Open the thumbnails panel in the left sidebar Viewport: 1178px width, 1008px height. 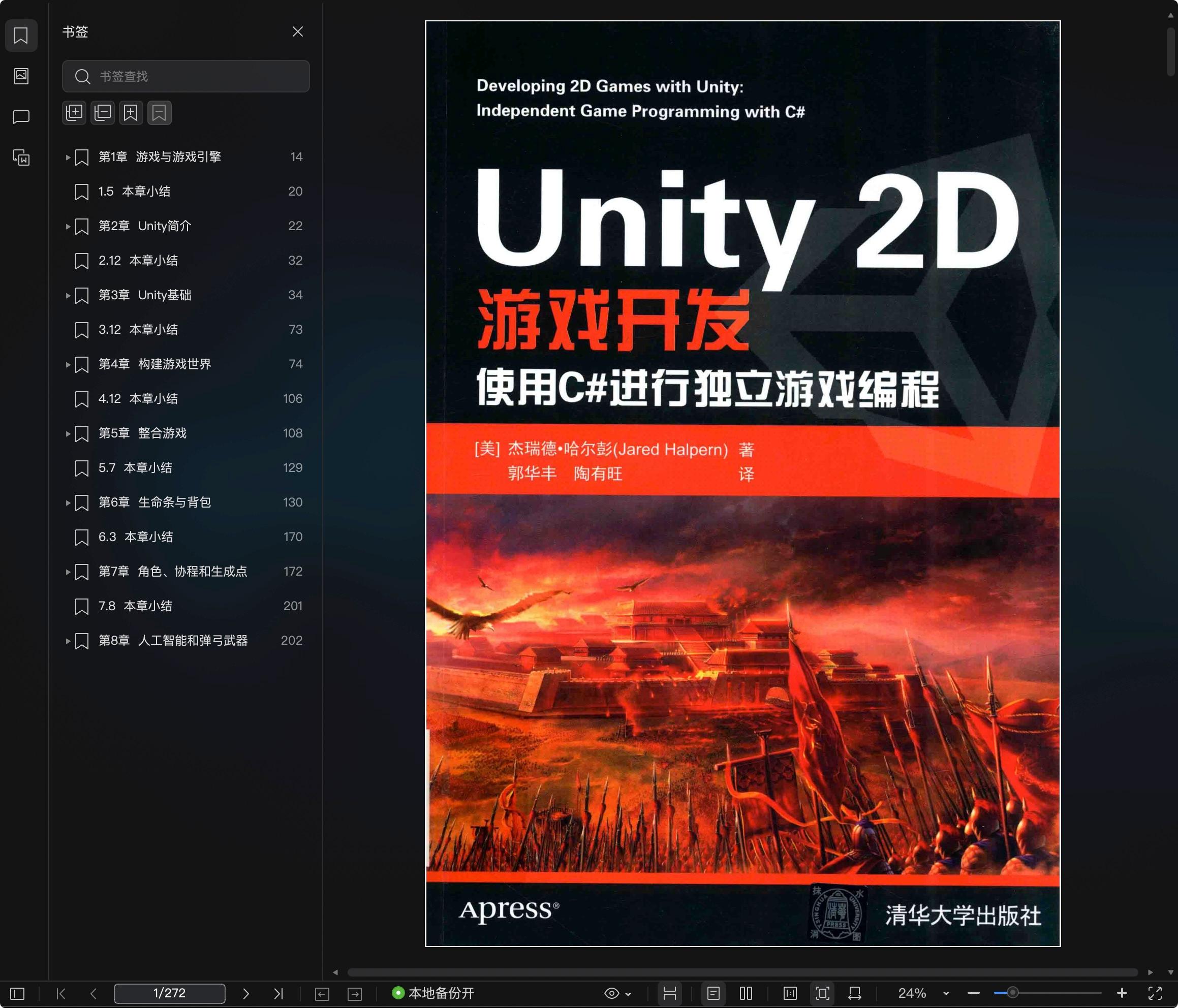[x=21, y=76]
